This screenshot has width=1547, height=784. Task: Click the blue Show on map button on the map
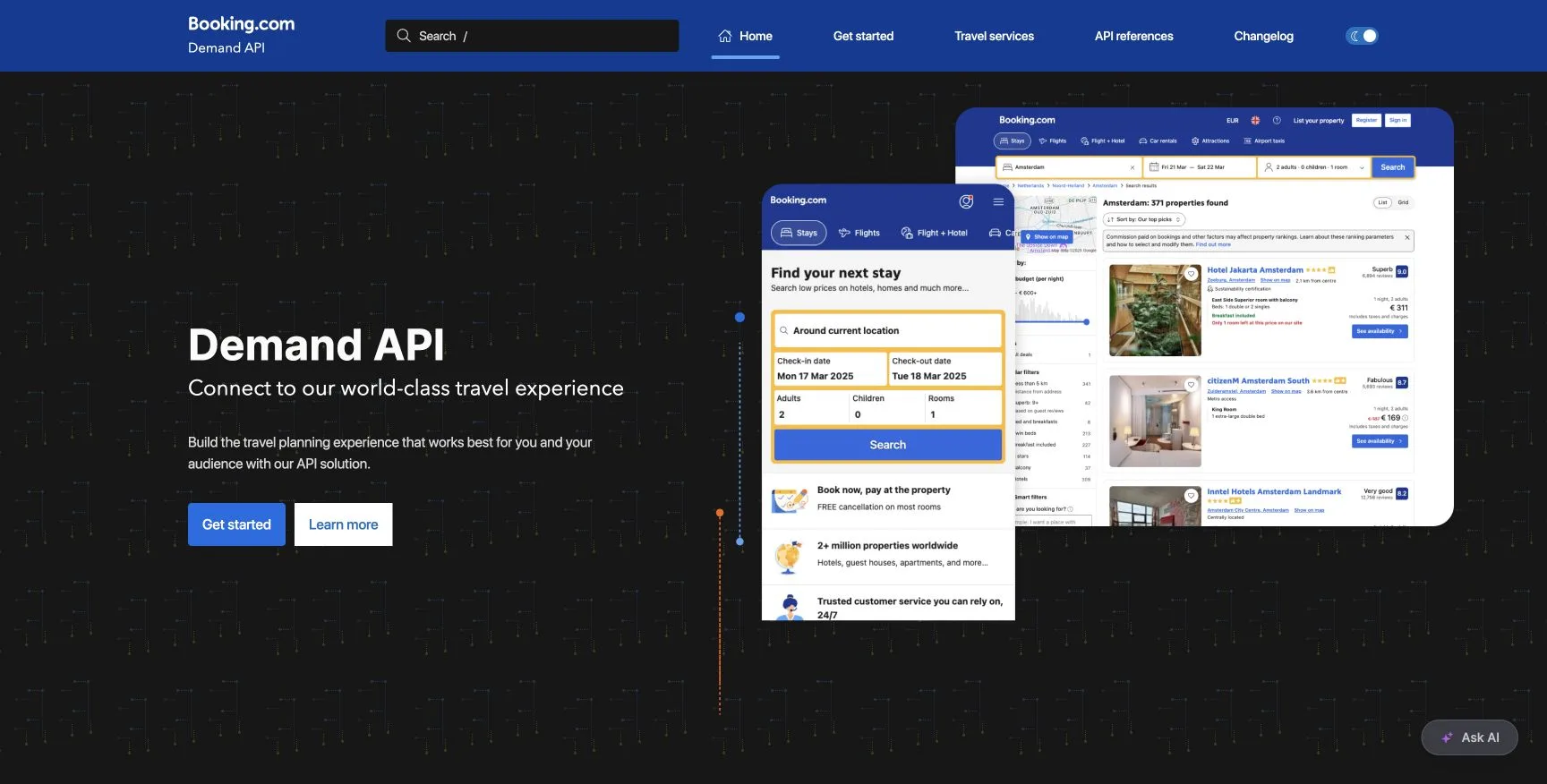tap(1047, 237)
